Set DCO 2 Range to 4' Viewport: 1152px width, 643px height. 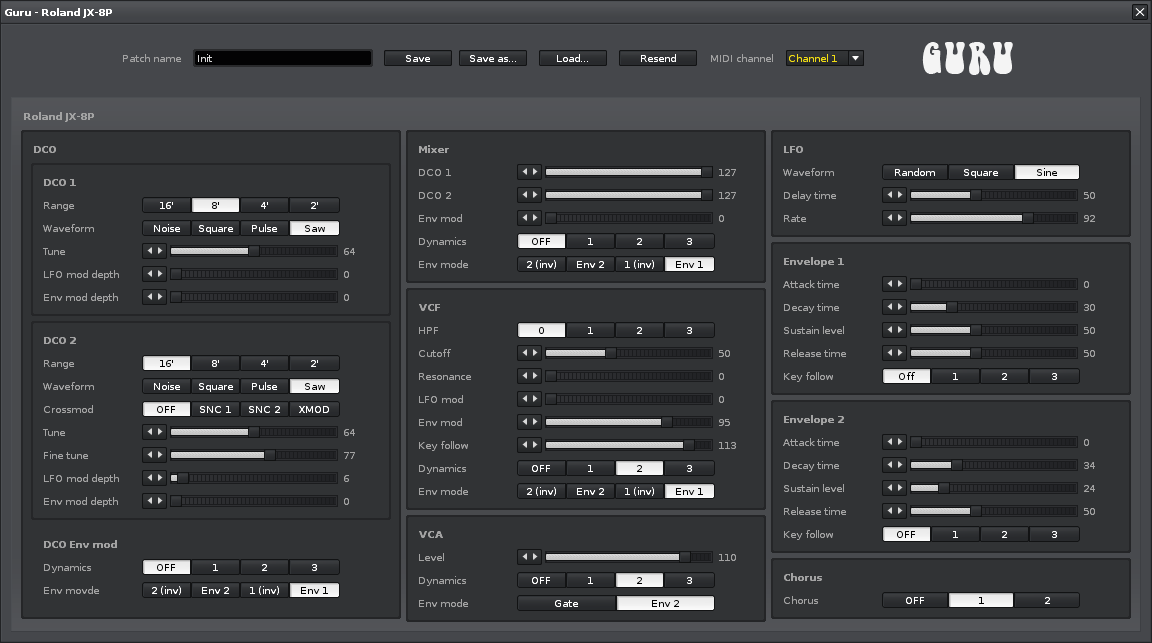point(264,364)
